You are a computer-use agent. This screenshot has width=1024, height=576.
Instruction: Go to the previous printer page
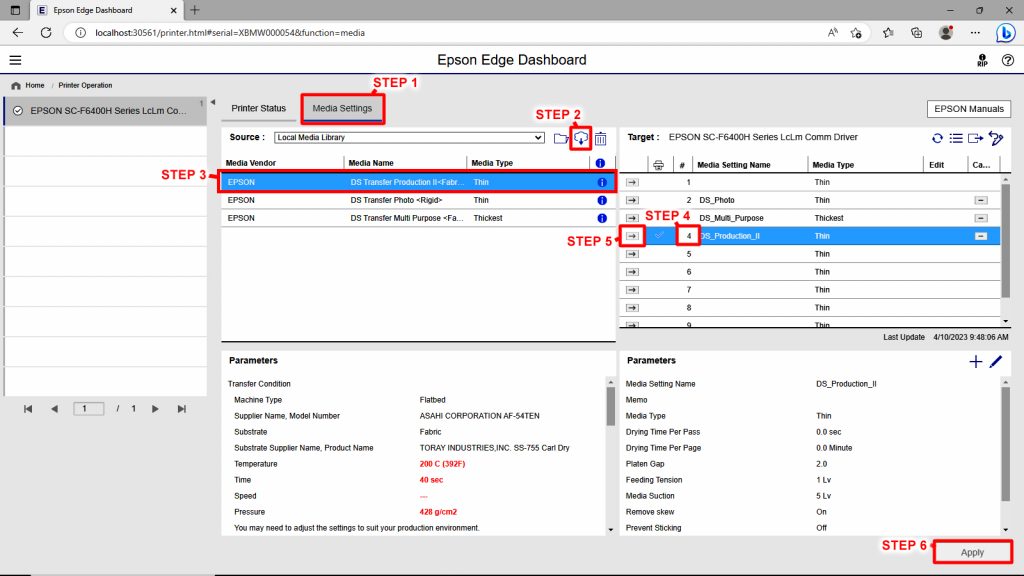coord(54,409)
